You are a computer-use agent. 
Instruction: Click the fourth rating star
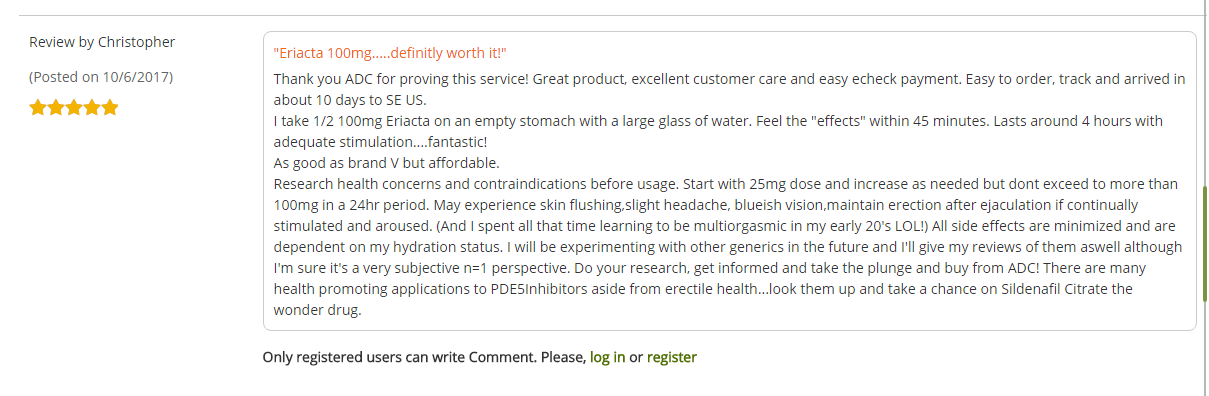pos(92,108)
